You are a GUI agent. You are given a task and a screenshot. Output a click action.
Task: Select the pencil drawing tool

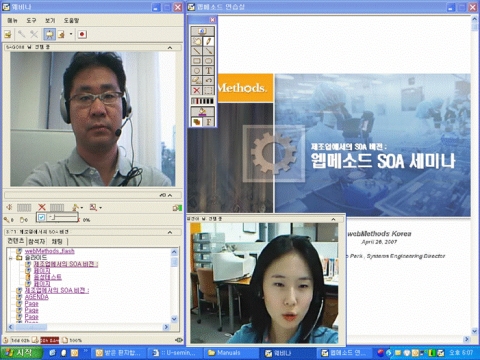pyautogui.click(x=208, y=41)
